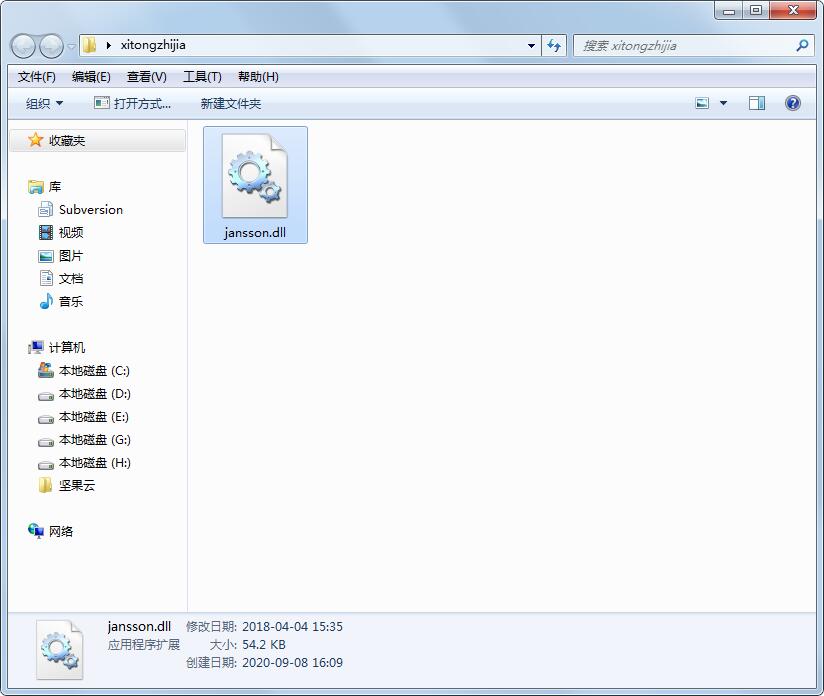The image size is (824, 696).
Task: Click the search xitongzhijia input field
Action: [x=685, y=45]
